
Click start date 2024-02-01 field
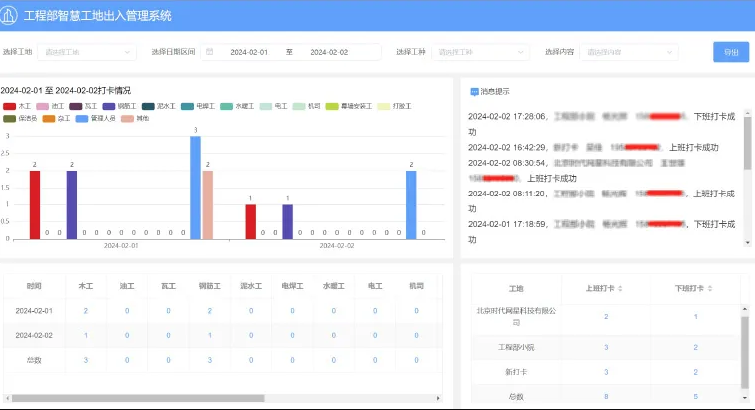(249, 52)
